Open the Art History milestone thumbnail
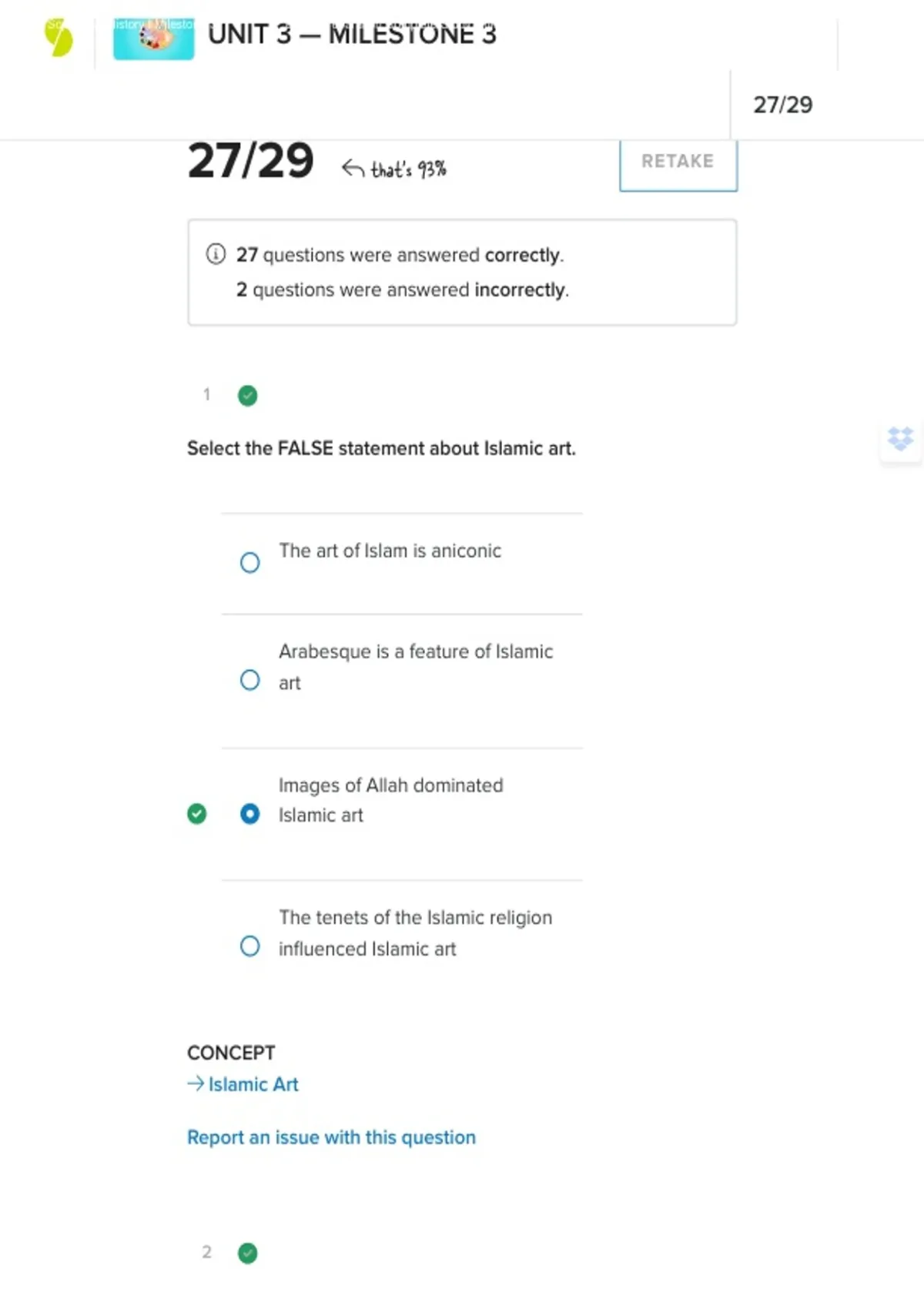Image resolution: width=924 pixels, height=1309 pixels. (x=153, y=38)
